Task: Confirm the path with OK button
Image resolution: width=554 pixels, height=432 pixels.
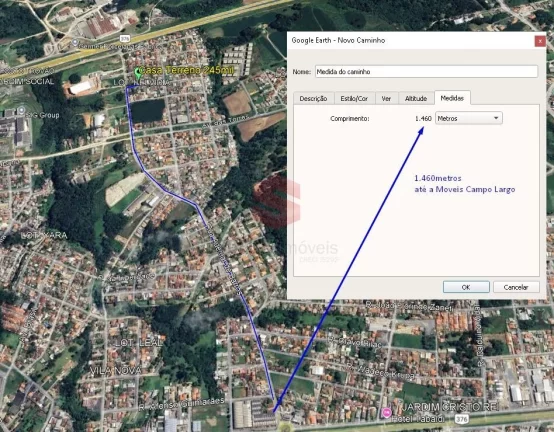Action: [x=466, y=287]
